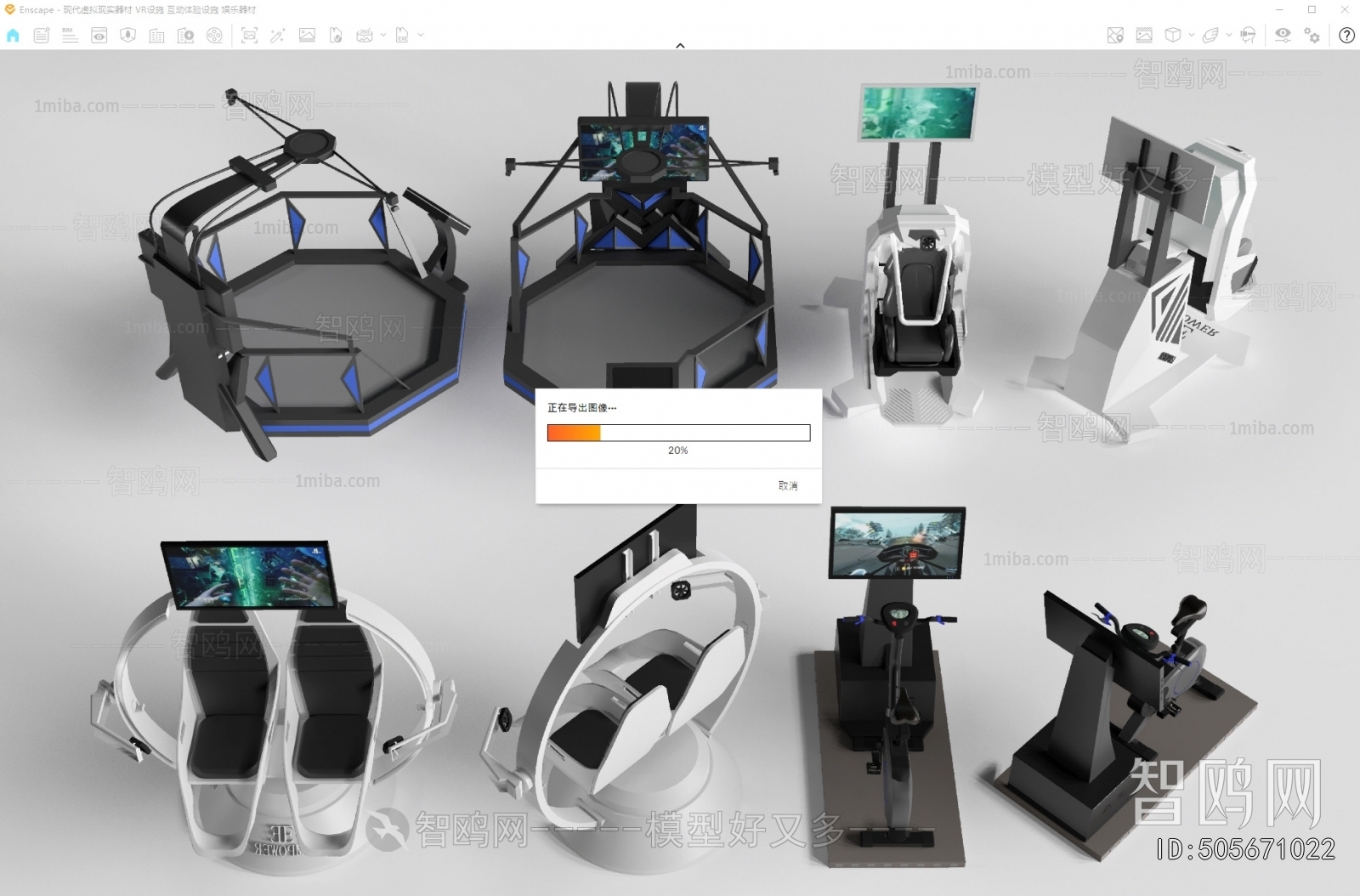Expand the EXE export dropdown arrow
This screenshot has height=896, width=1360.
(420, 35)
